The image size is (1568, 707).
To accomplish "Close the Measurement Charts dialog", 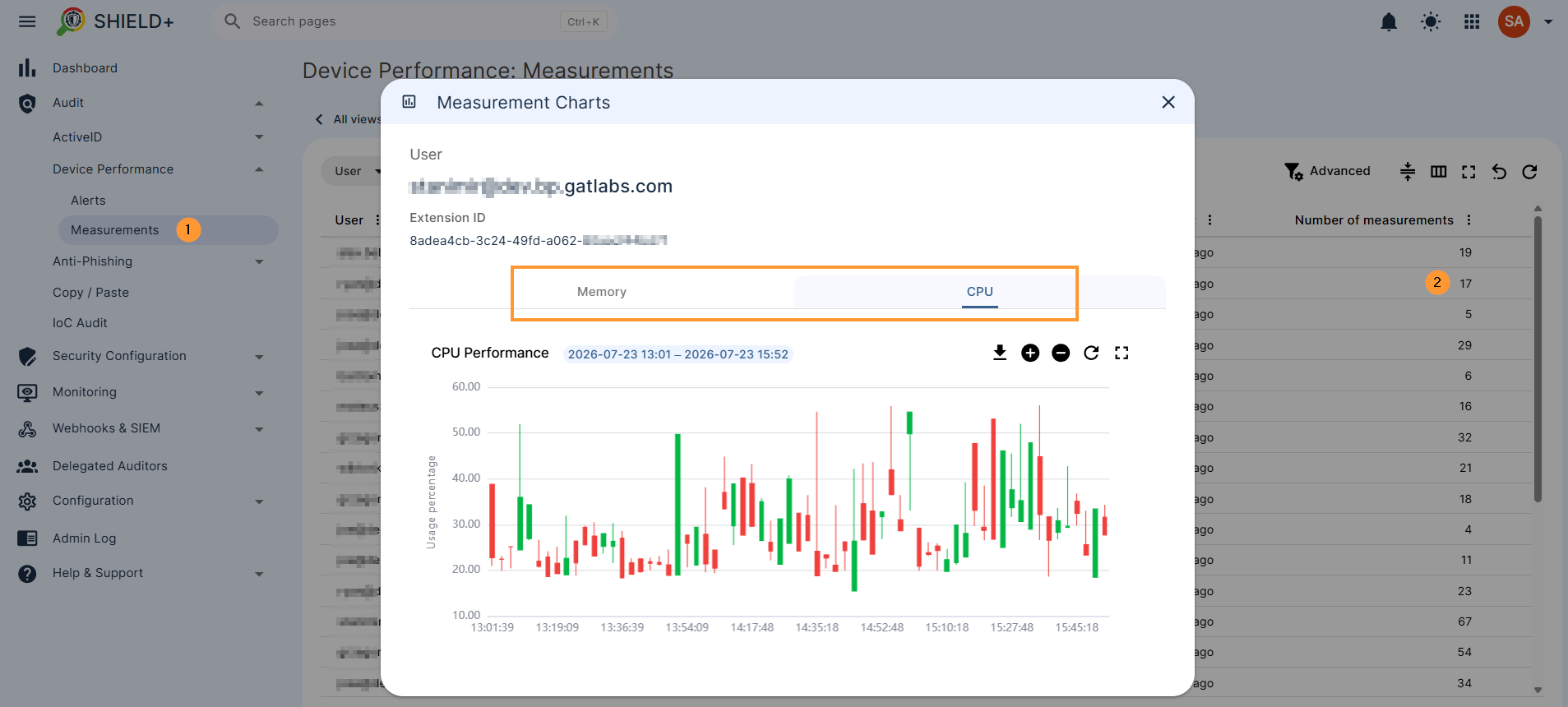I will coord(1168,102).
